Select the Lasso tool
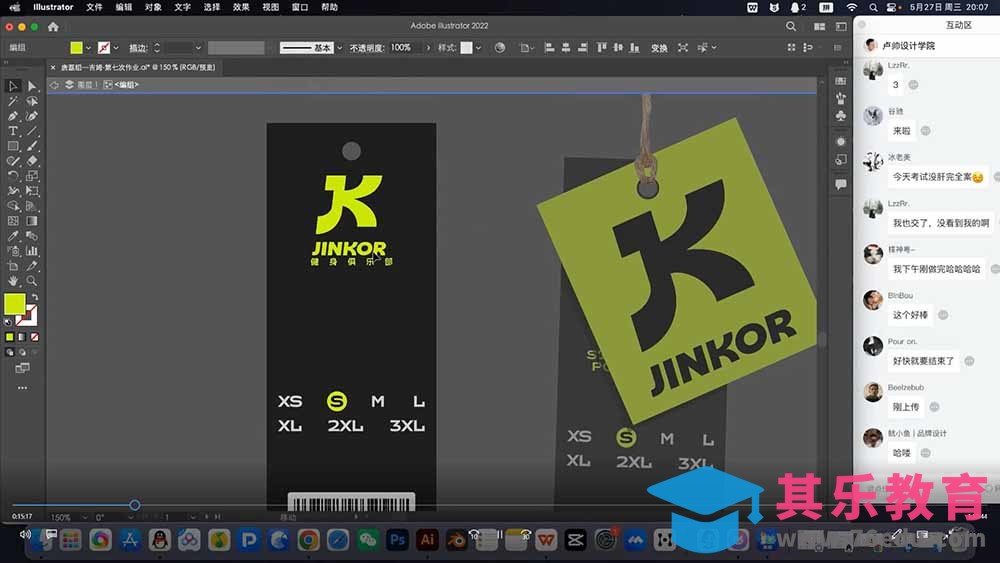This screenshot has height=563, width=1000. tap(32, 101)
